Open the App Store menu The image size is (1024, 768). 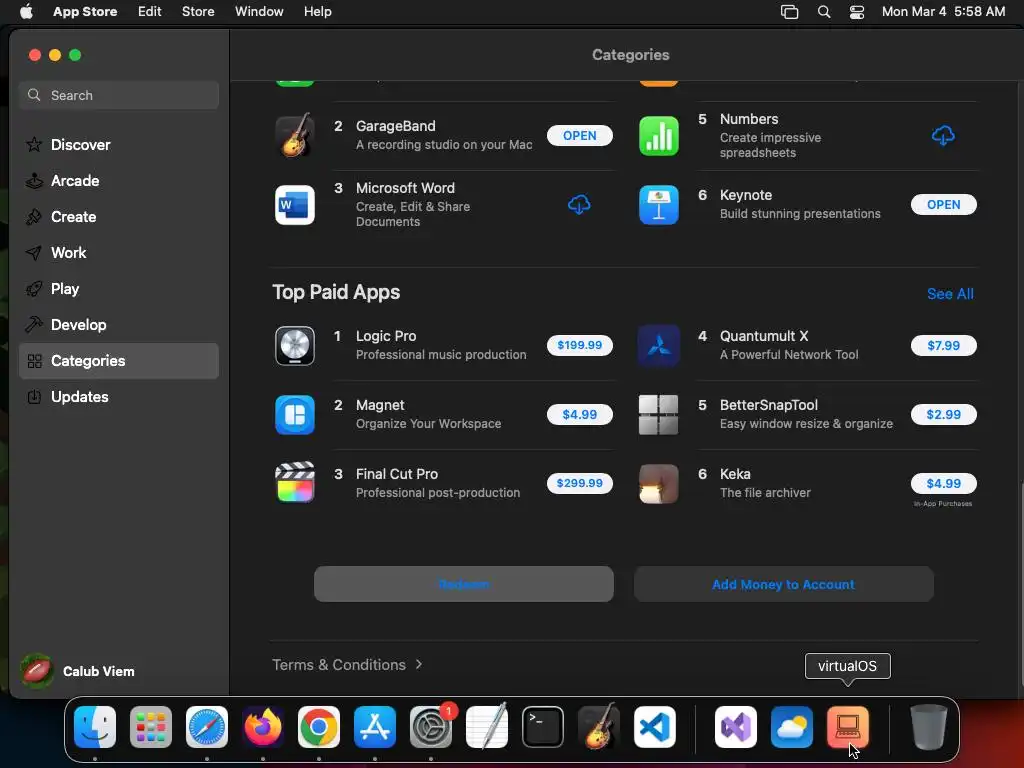[85, 12]
